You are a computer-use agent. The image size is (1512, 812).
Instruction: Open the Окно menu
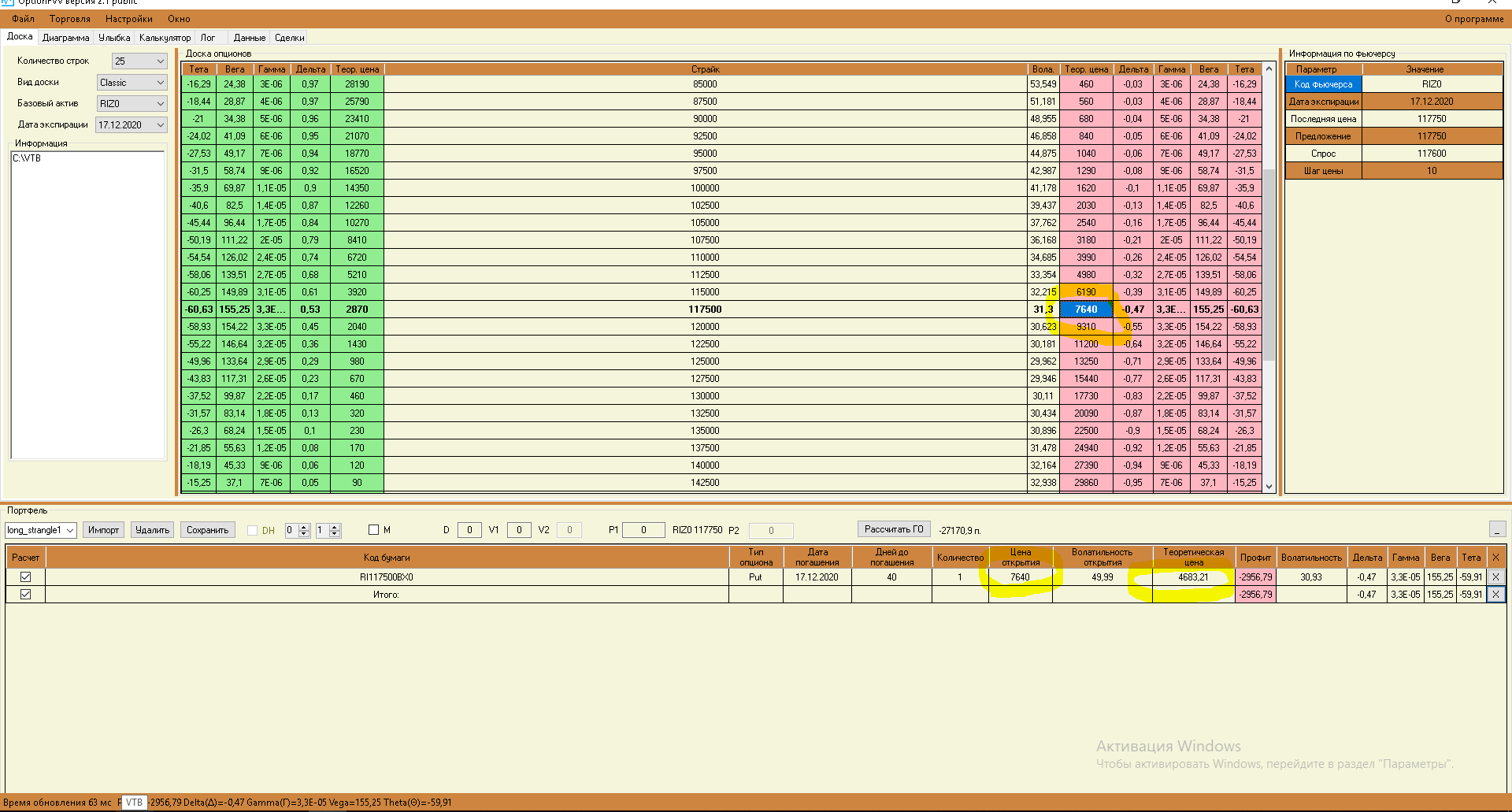pyautogui.click(x=179, y=19)
